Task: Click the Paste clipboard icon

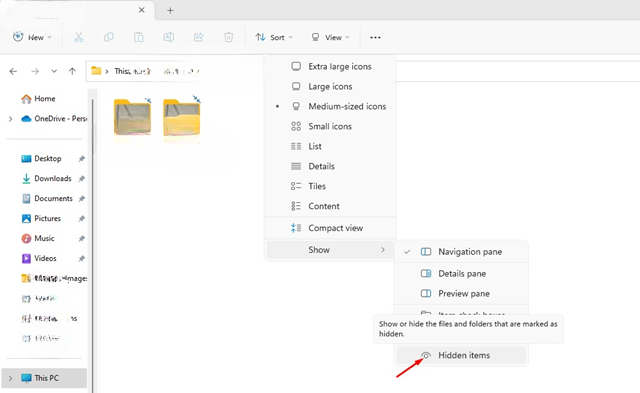Action: [x=138, y=37]
